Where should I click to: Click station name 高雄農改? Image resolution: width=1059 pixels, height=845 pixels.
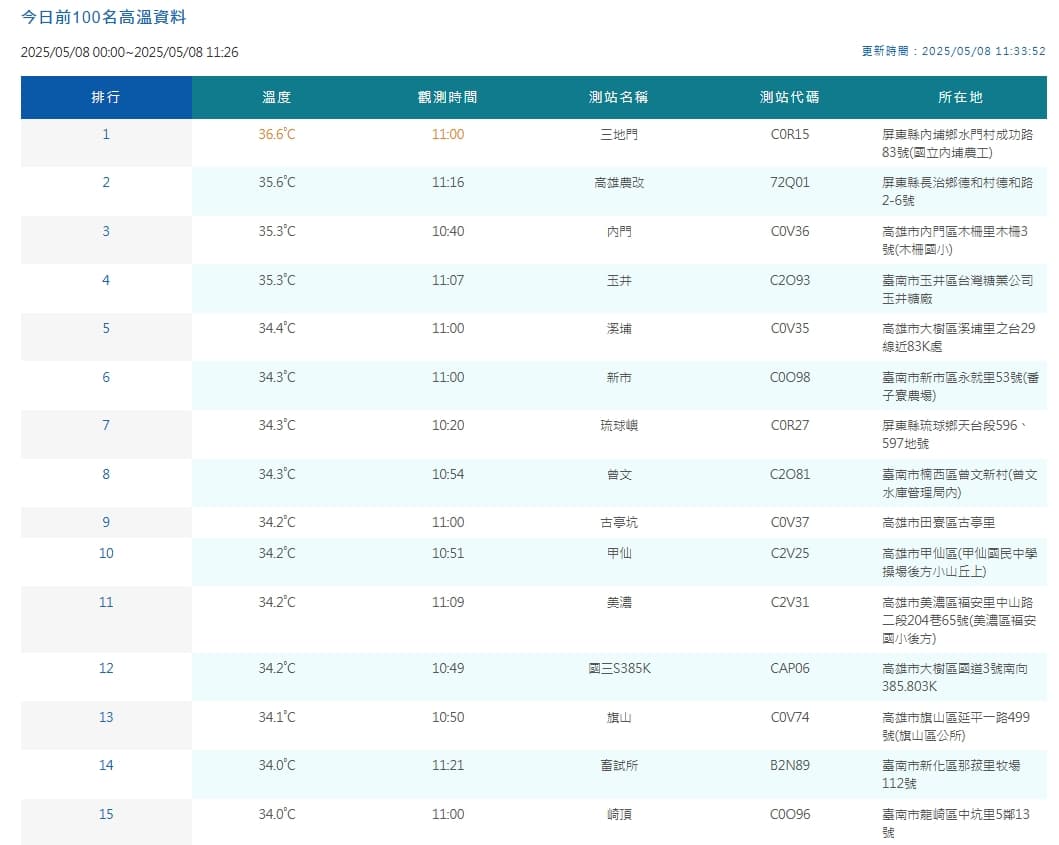[619, 182]
